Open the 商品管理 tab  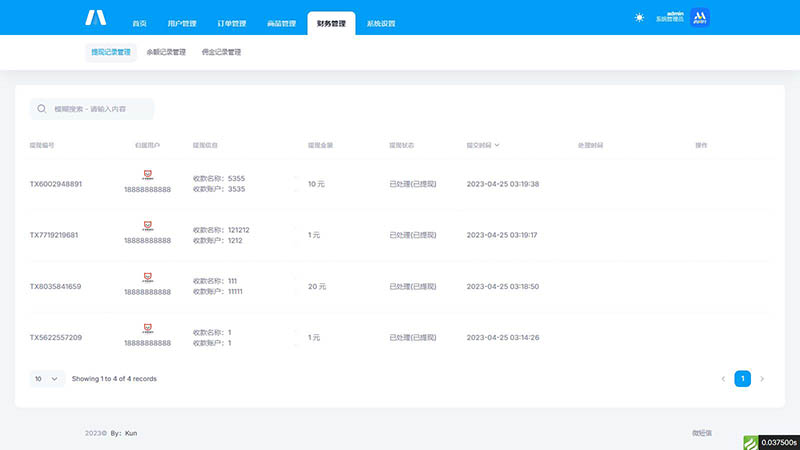point(282,23)
